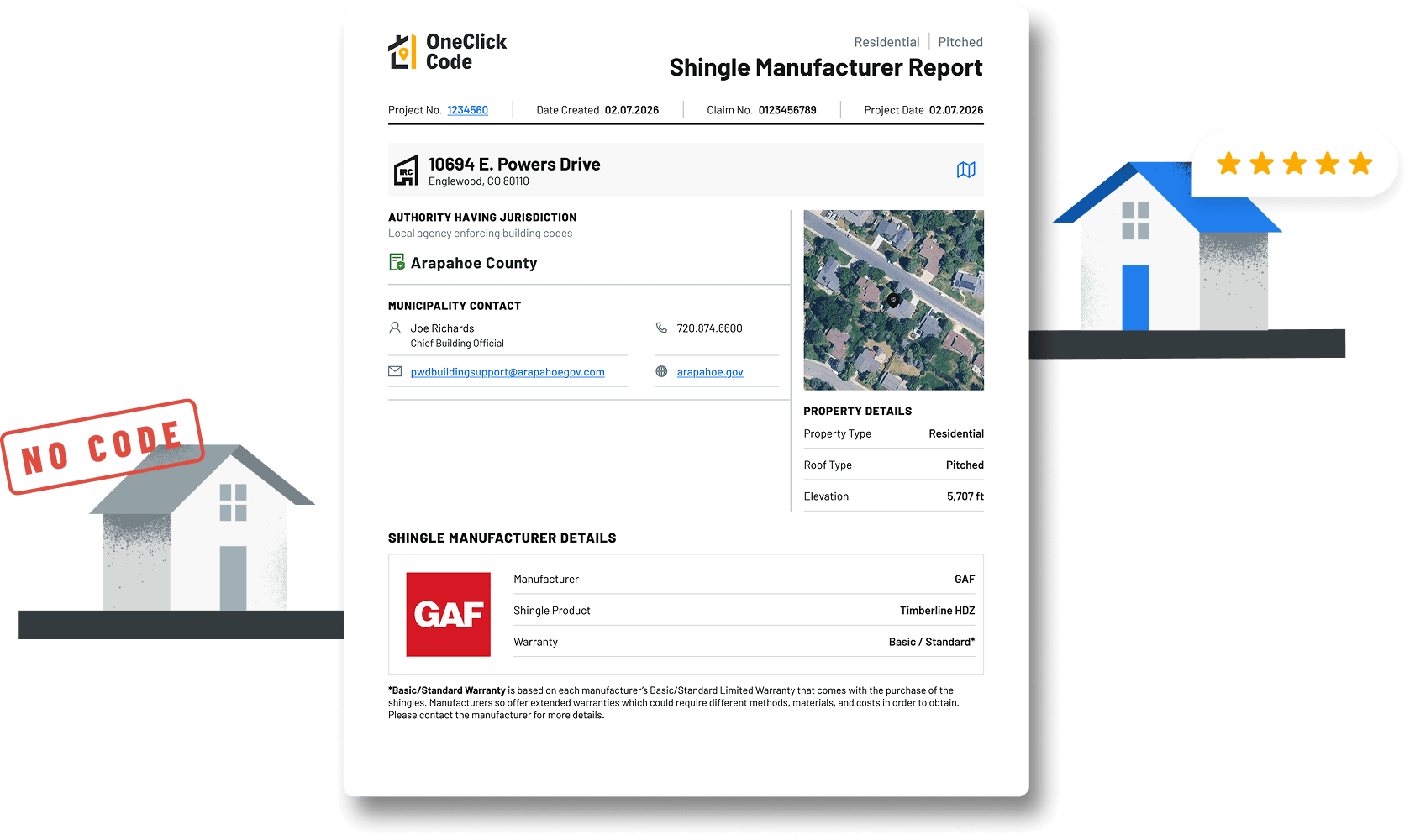Click the Claim No. 0123456789 value
The image size is (1415, 840).
(787, 110)
